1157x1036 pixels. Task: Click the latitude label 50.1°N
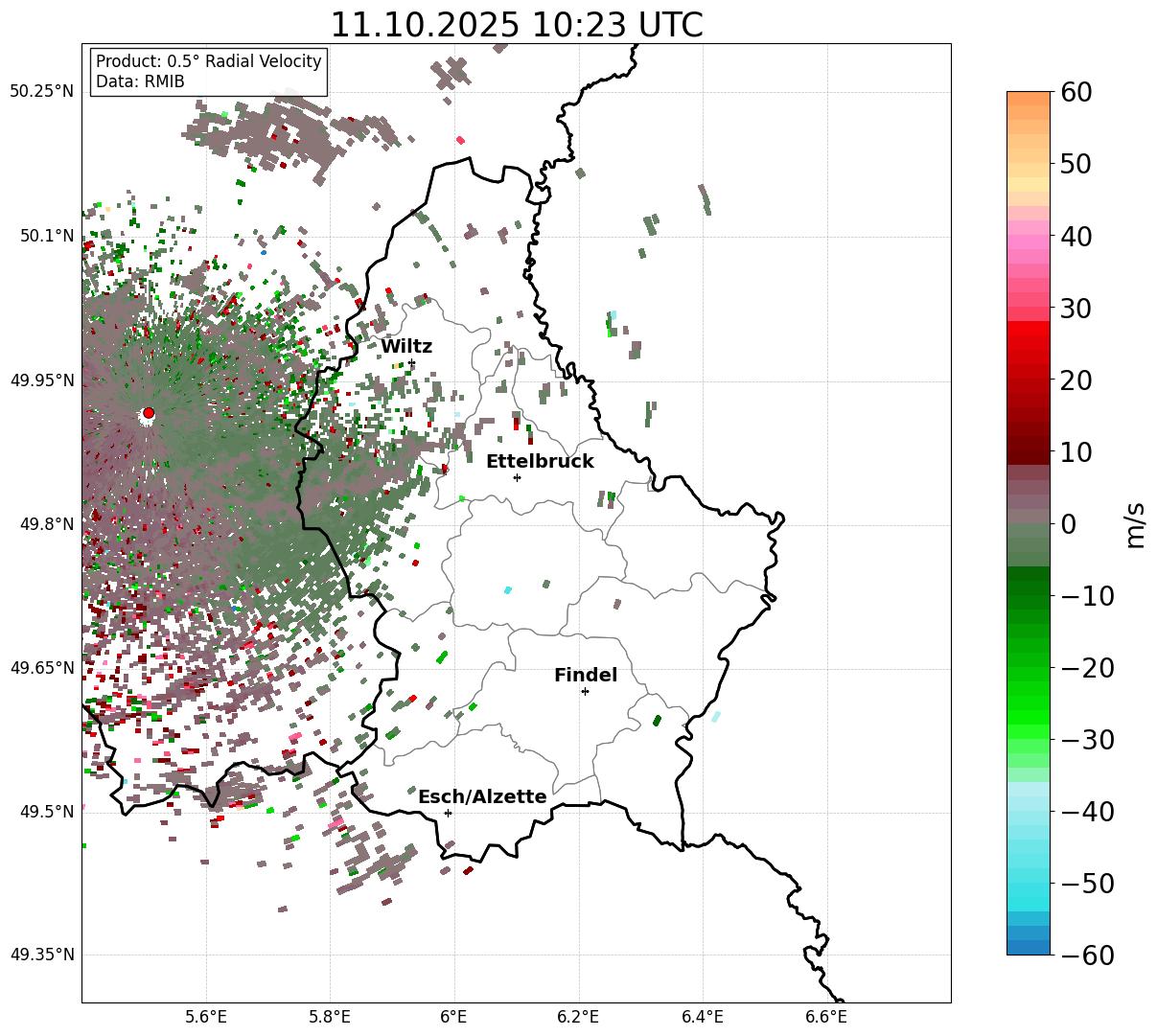click(x=46, y=236)
